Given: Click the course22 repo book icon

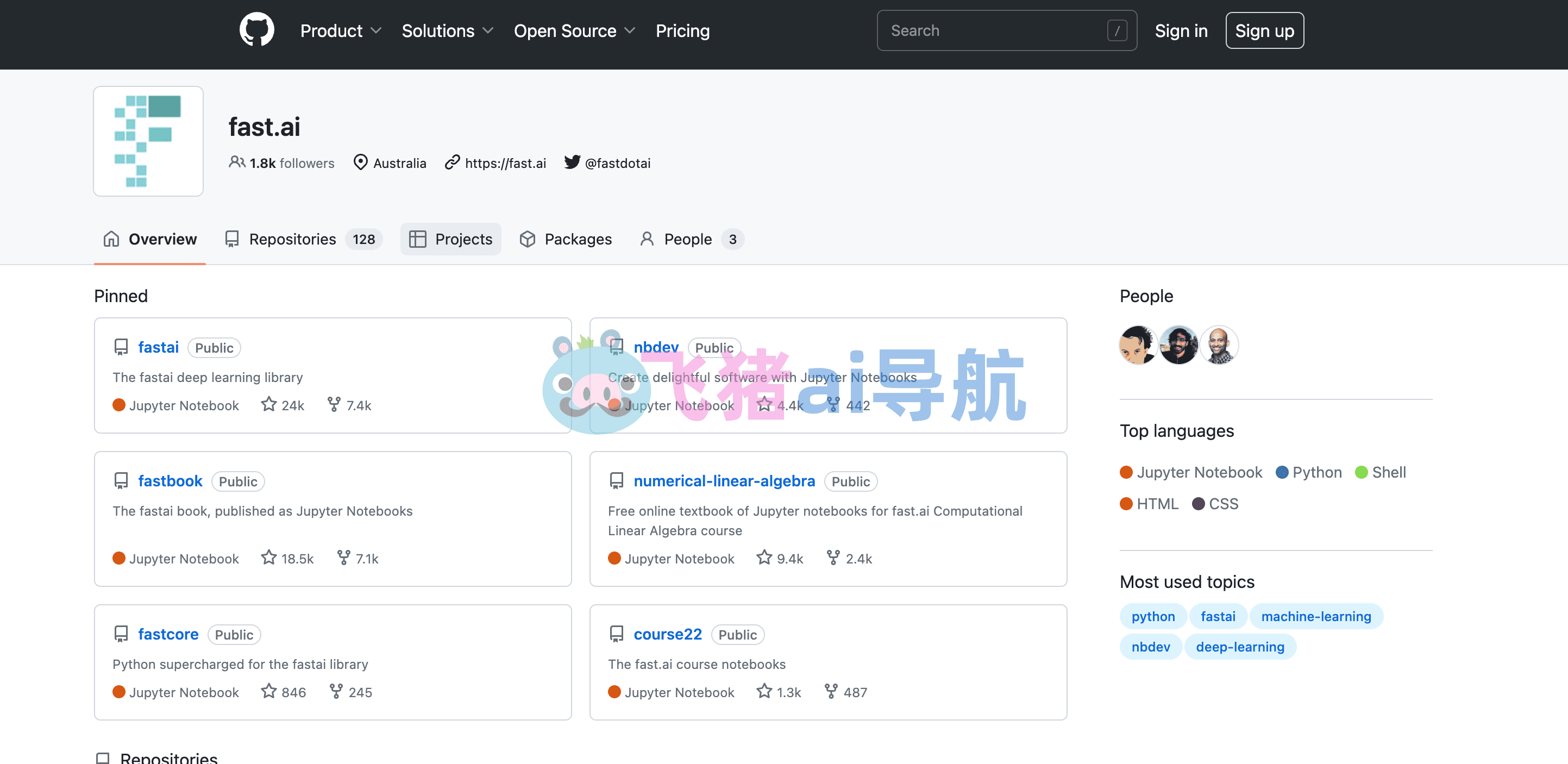Looking at the screenshot, I should (616, 634).
